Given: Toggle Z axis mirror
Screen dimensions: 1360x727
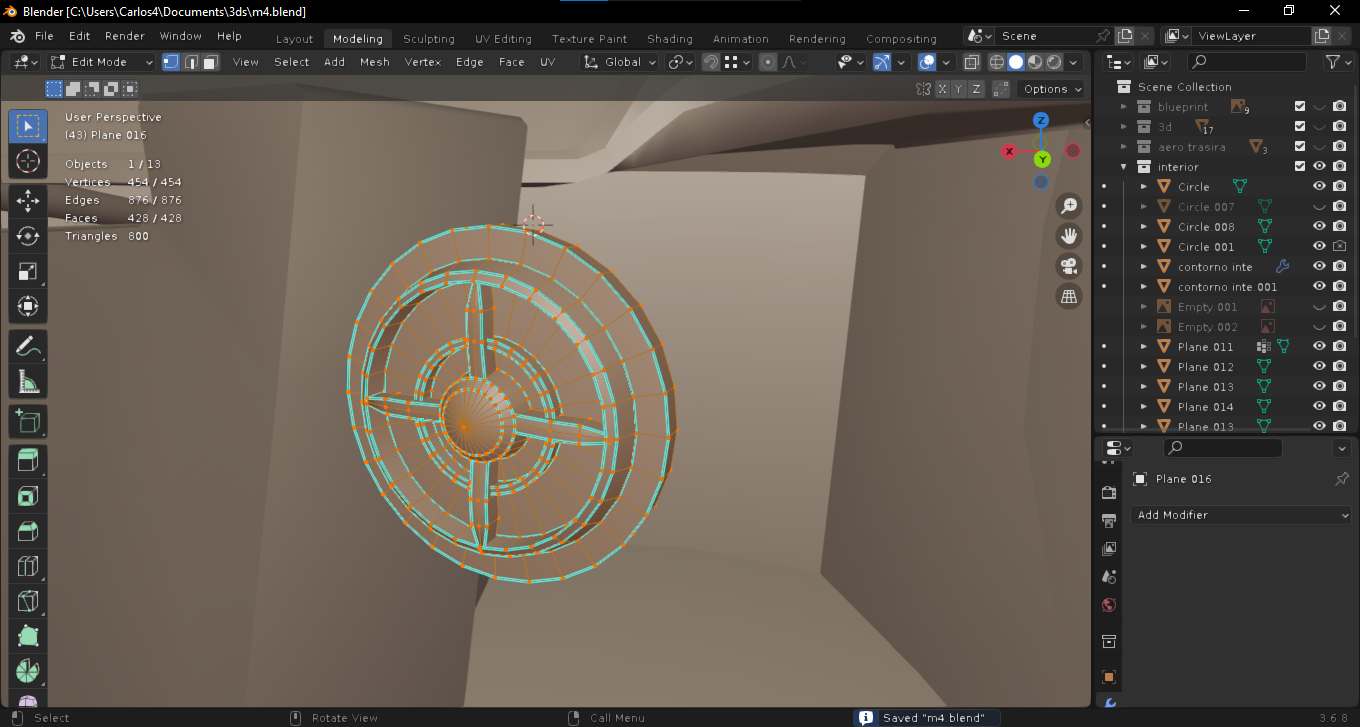Looking at the screenshot, I should (977, 89).
